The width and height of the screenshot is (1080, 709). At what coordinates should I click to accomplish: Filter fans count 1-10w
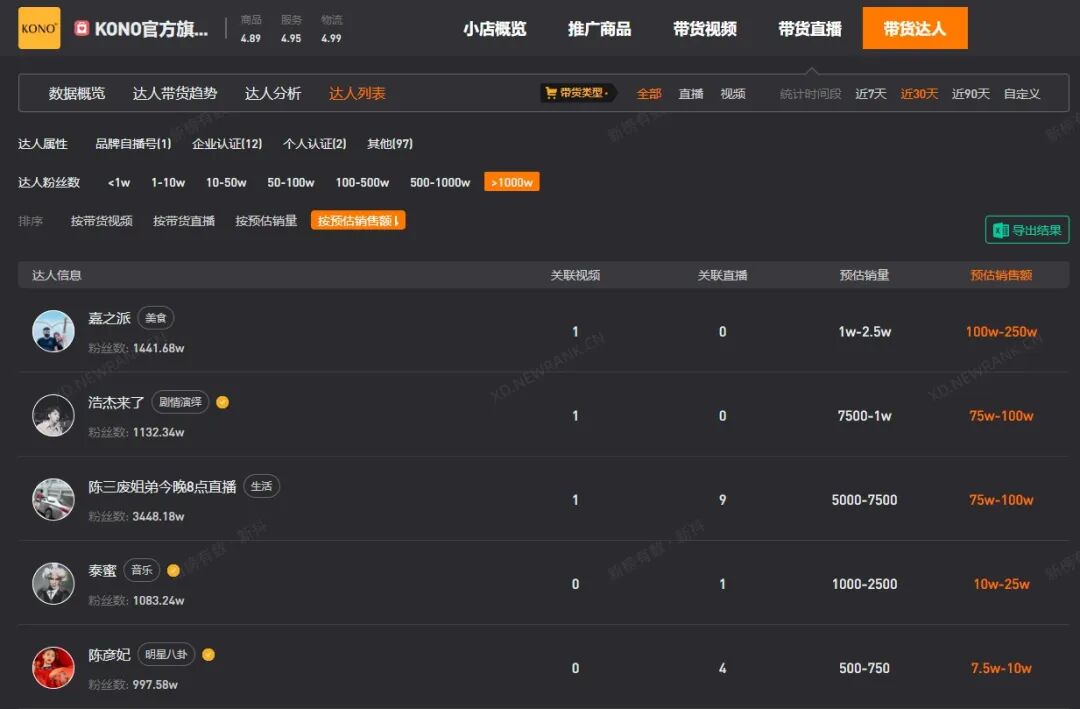coord(168,182)
